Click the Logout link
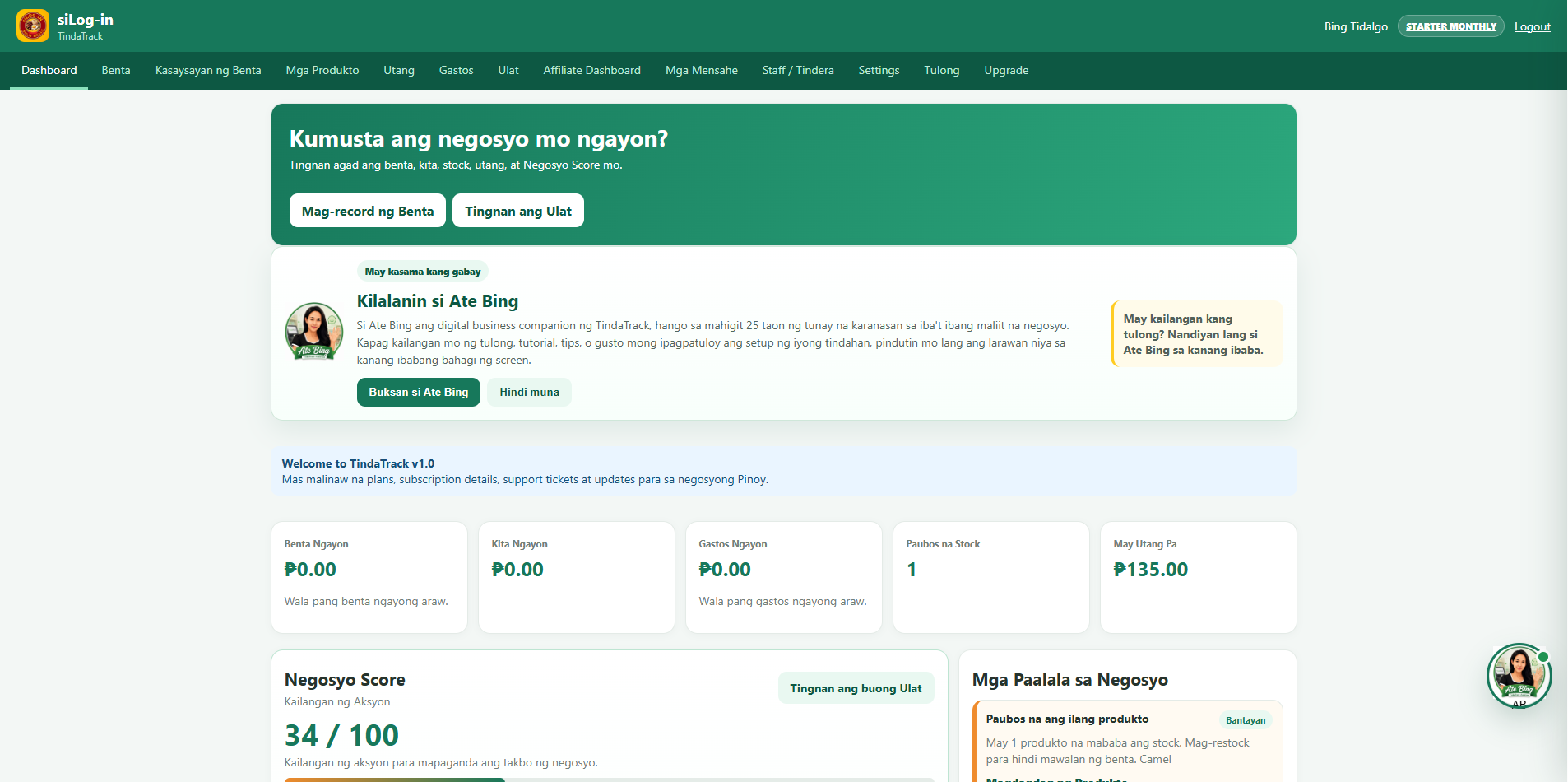 [1533, 26]
